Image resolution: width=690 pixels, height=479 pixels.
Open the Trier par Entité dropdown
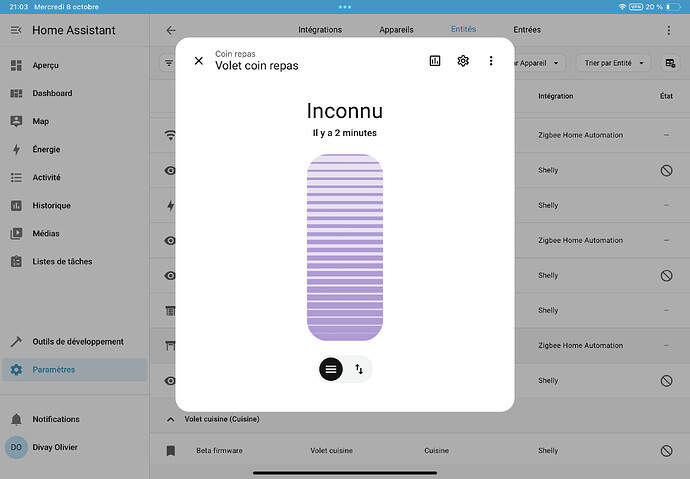(x=613, y=63)
